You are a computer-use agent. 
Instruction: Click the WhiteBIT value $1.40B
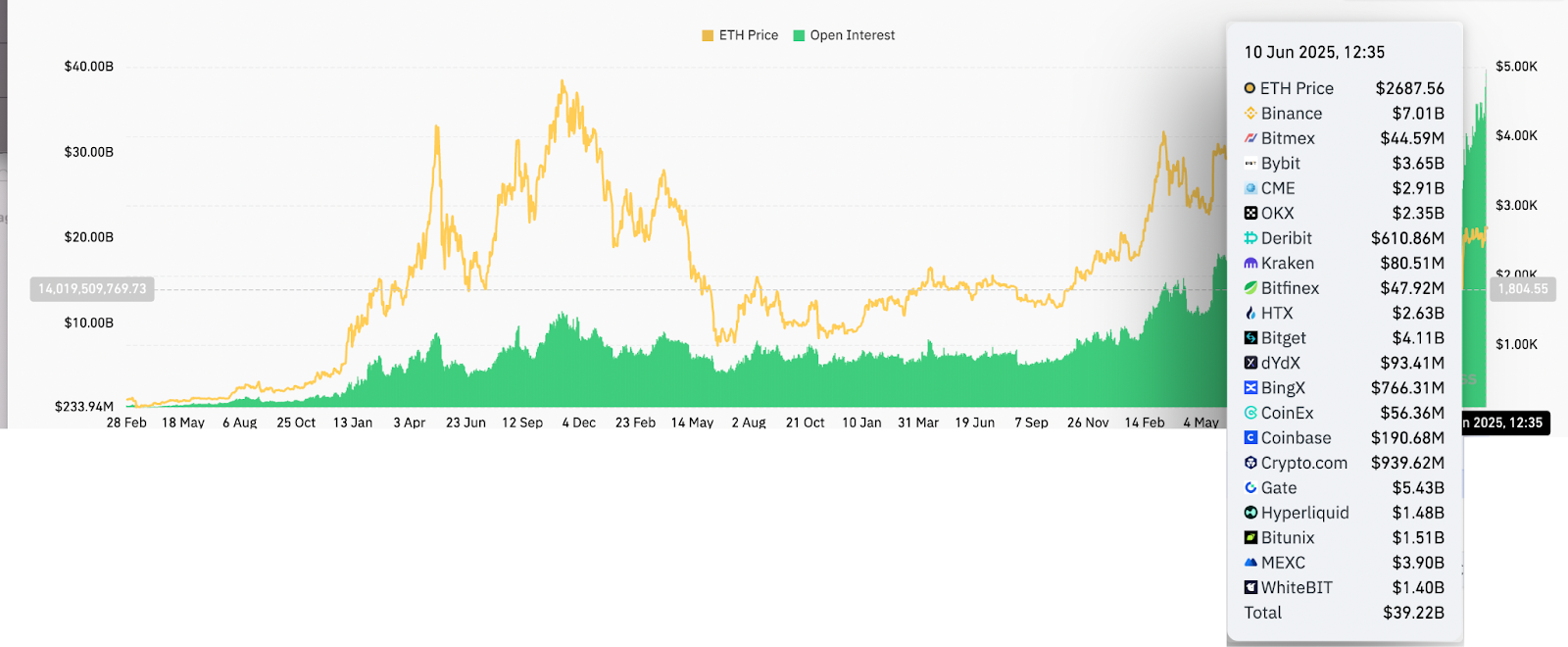1418,587
